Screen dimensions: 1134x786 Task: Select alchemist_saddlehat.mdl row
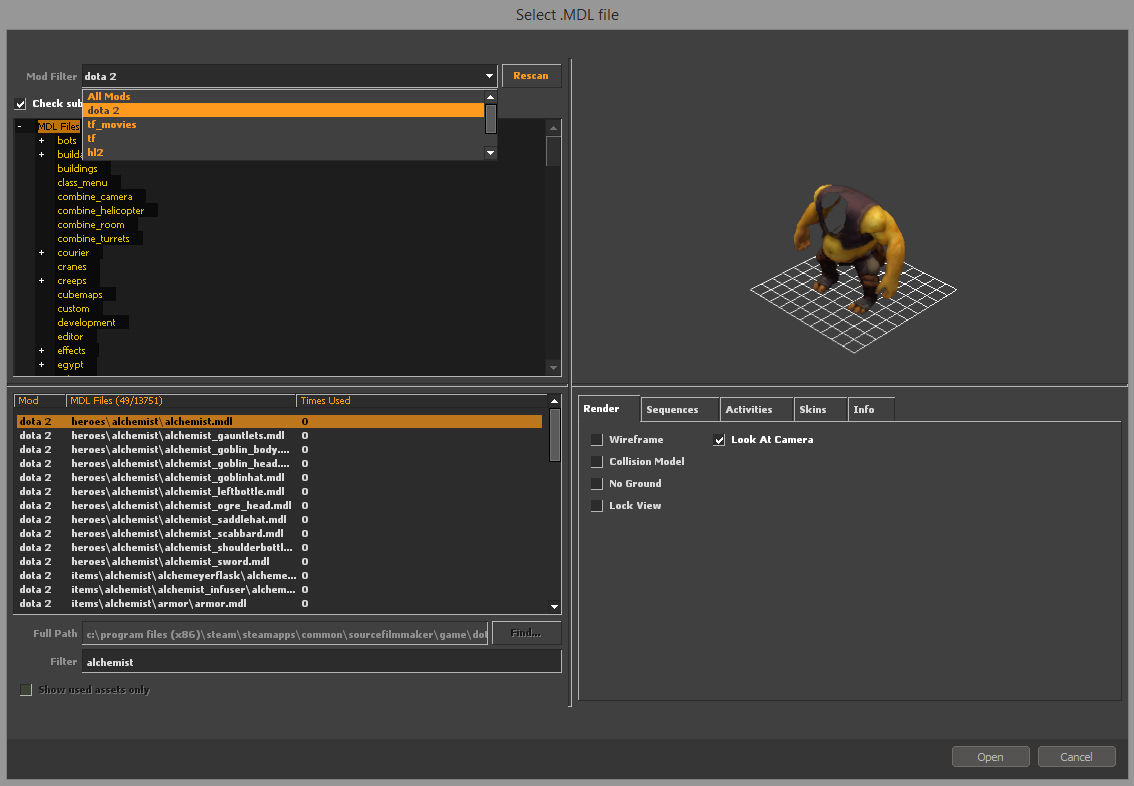click(x=279, y=519)
